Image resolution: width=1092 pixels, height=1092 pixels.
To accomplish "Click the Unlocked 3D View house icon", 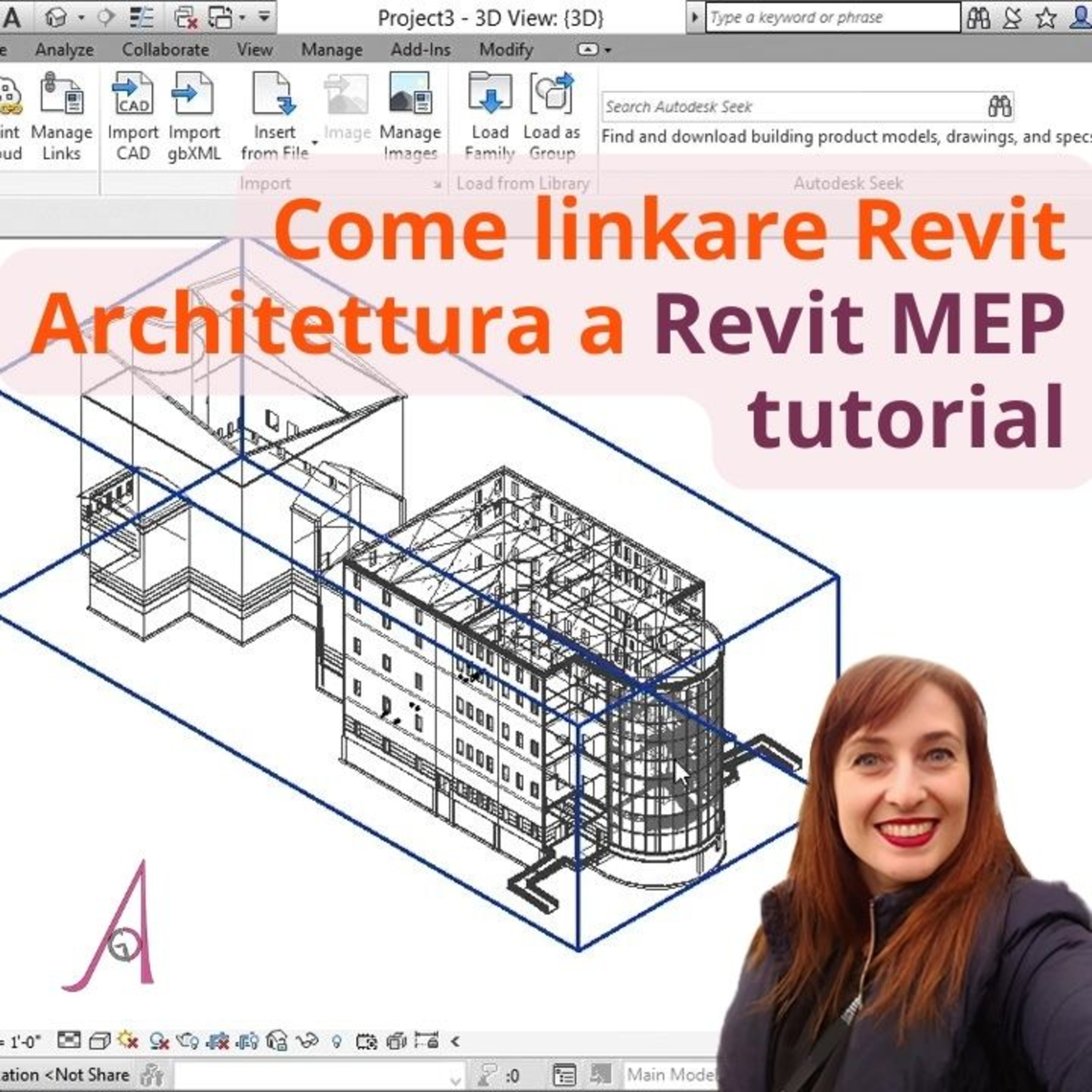I will click(x=277, y=1041).
